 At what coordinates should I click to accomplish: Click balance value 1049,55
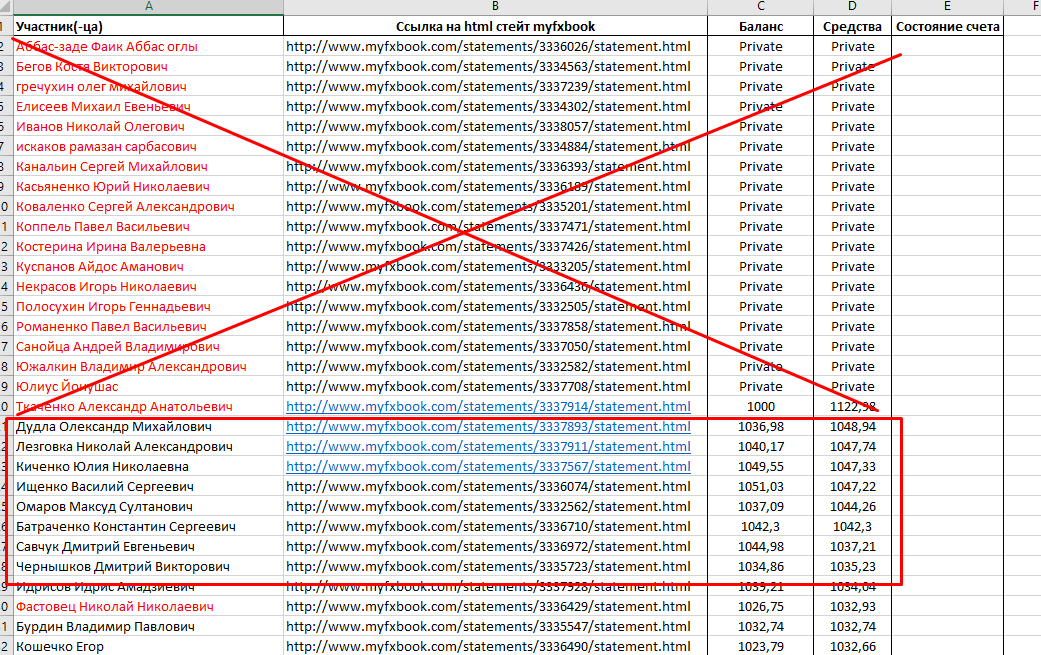click(760, 466)
